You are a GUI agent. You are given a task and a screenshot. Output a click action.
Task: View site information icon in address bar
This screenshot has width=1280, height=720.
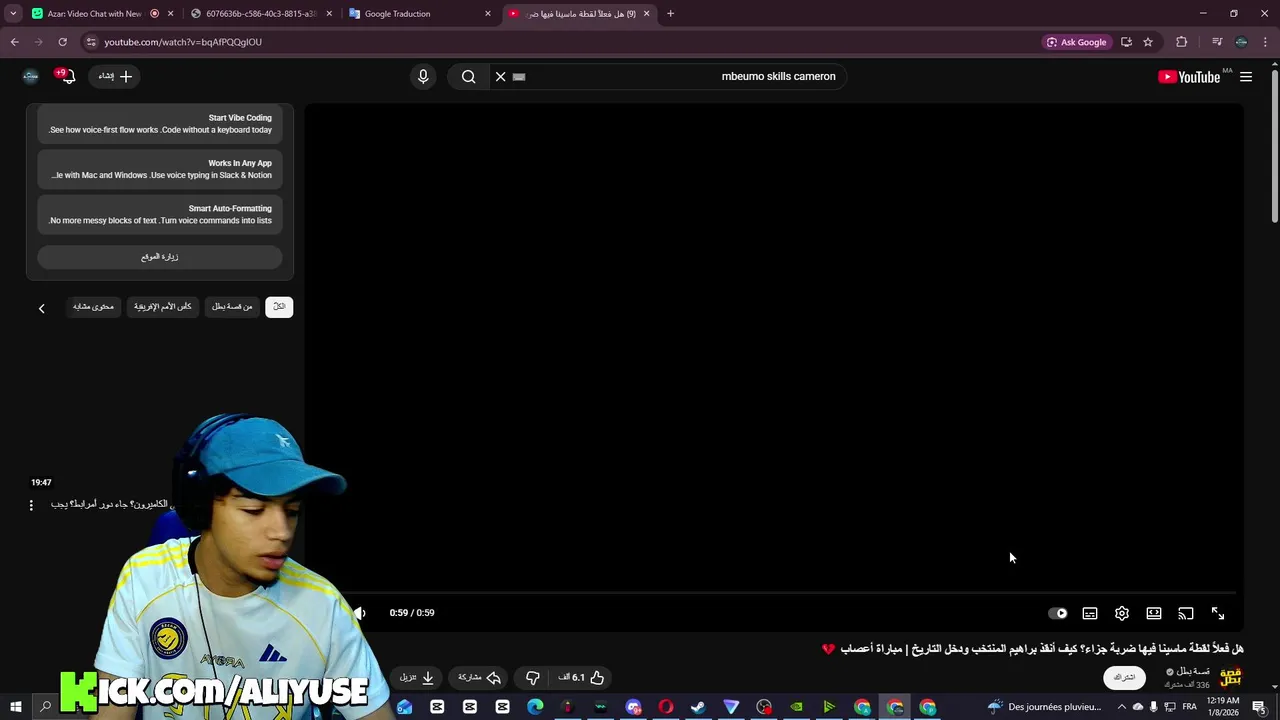[91, 42]
